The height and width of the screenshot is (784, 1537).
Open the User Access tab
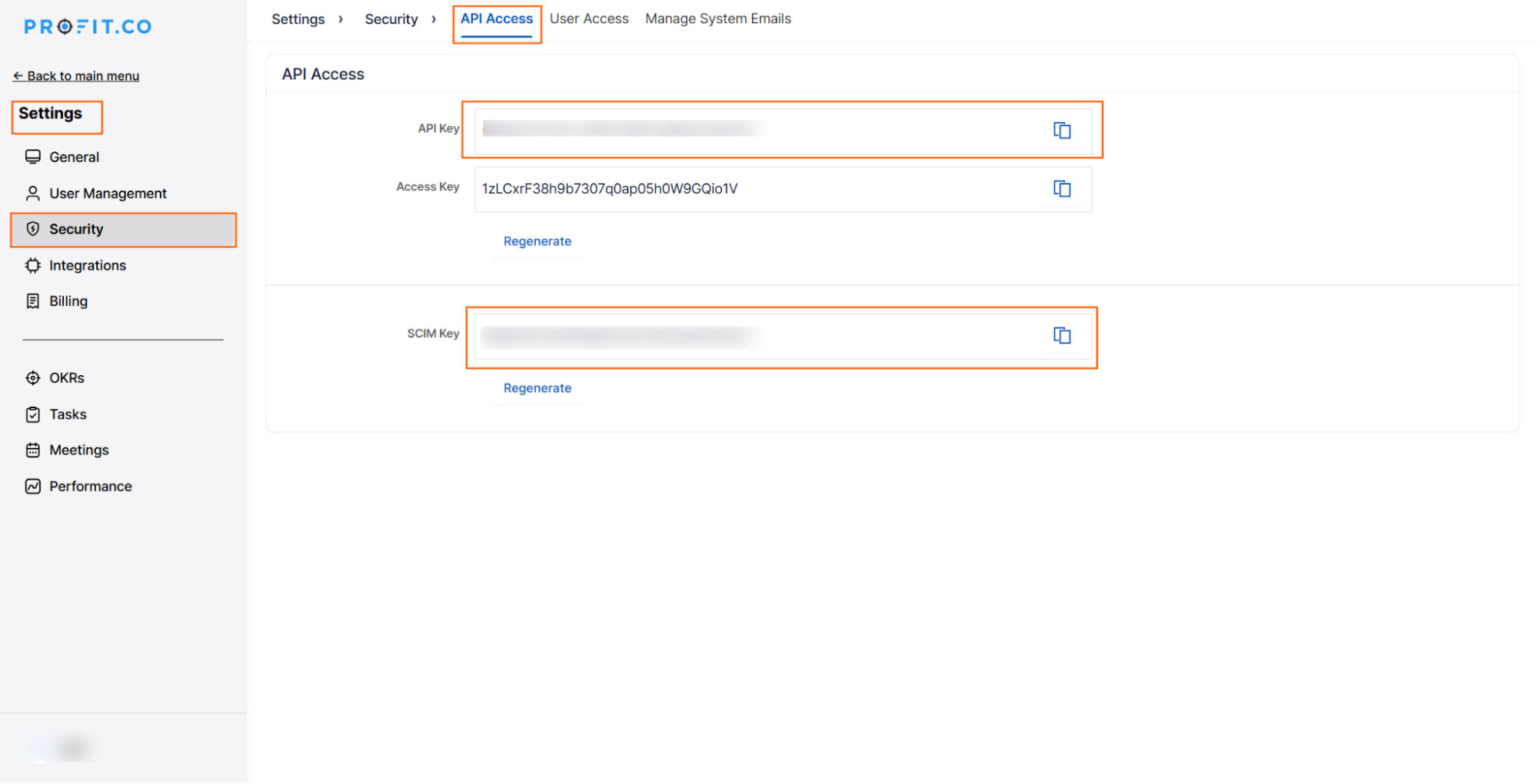[589, 19]
